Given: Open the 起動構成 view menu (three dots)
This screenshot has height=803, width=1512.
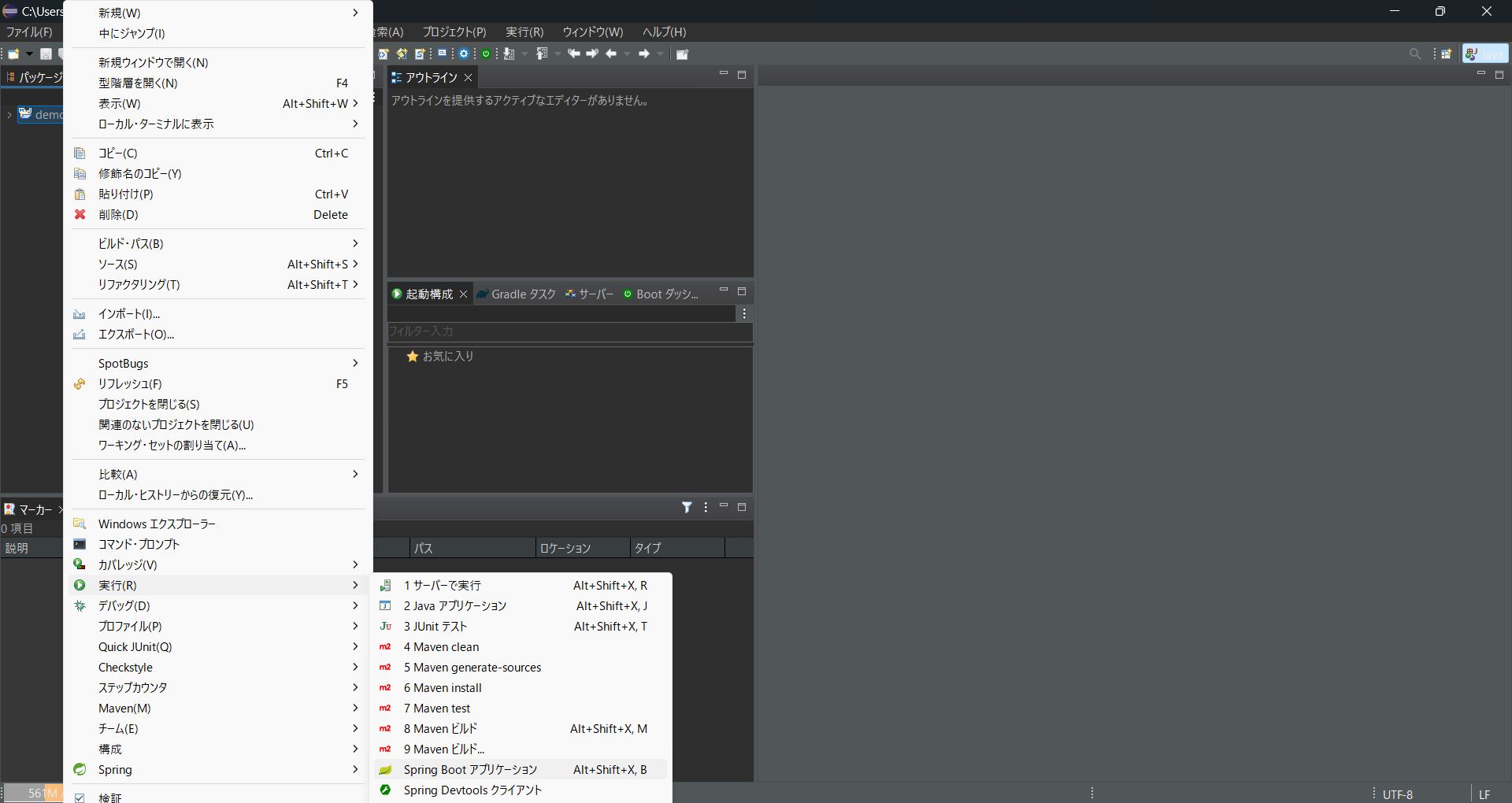Looking at the screenshot, I should click(x=744, y=313).
